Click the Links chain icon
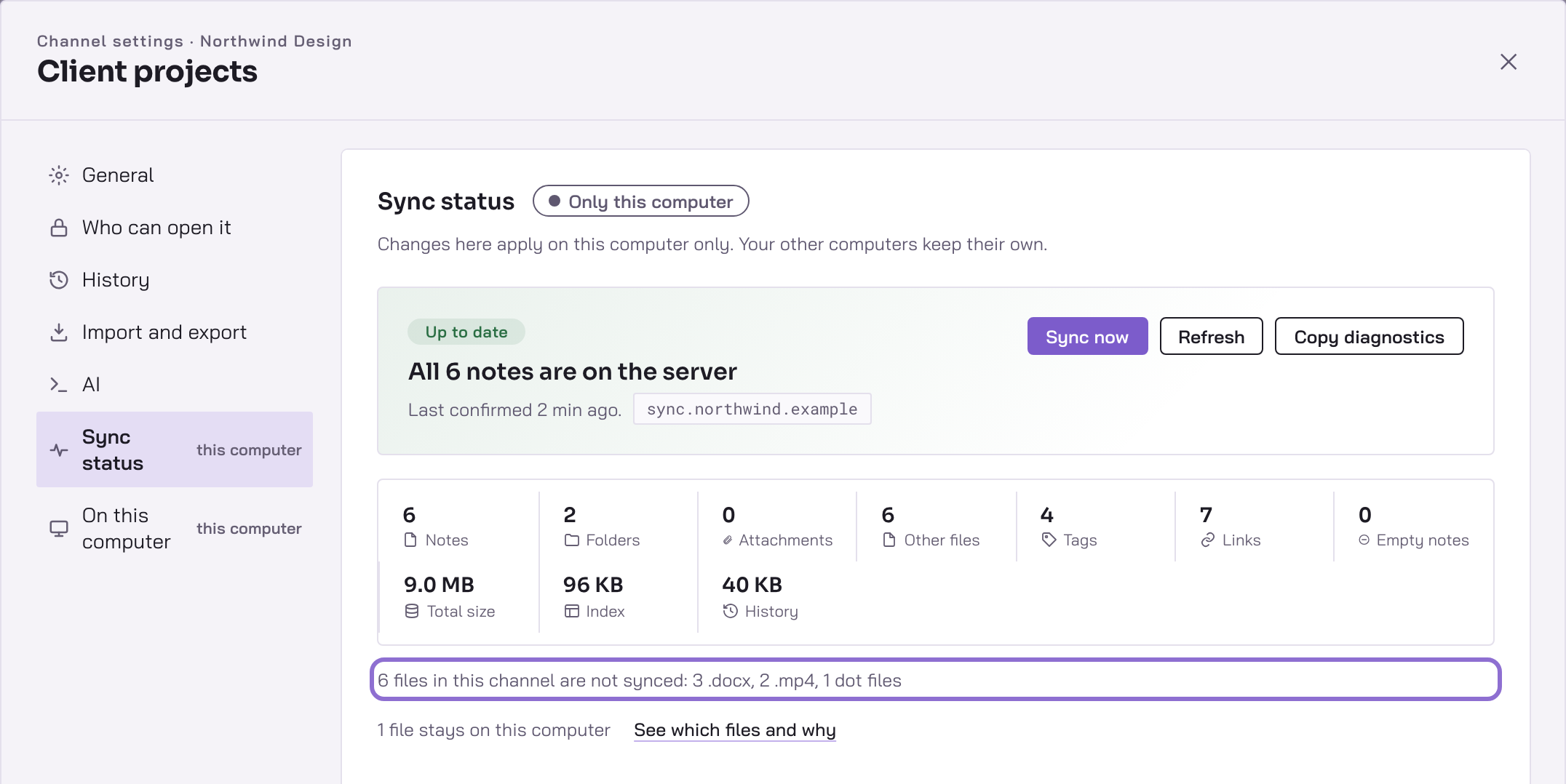The height and width of the screenshot is (784, 1566). pos(1208,540)
